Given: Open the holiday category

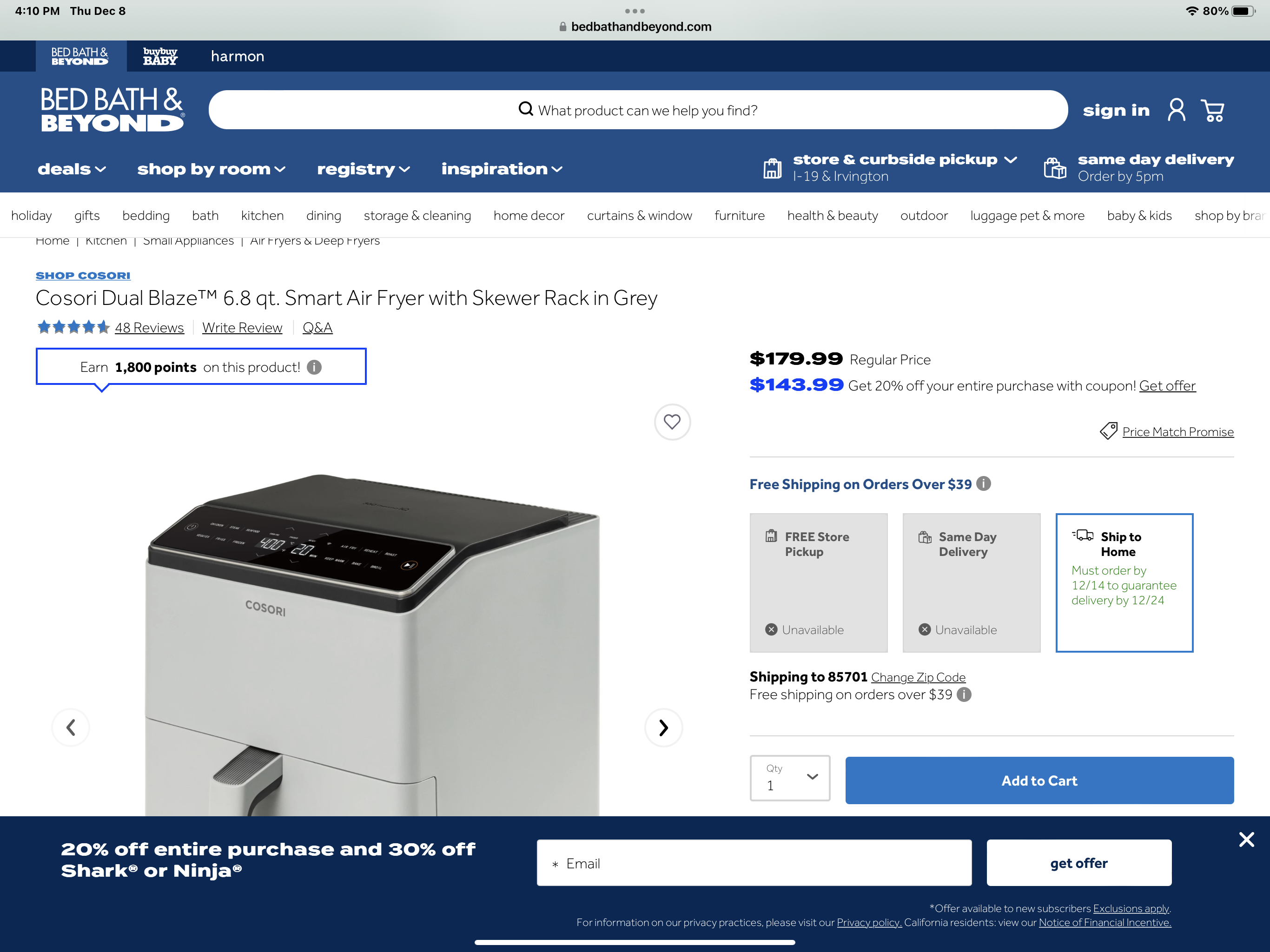Looking at the screenshot, I should 32,215.
